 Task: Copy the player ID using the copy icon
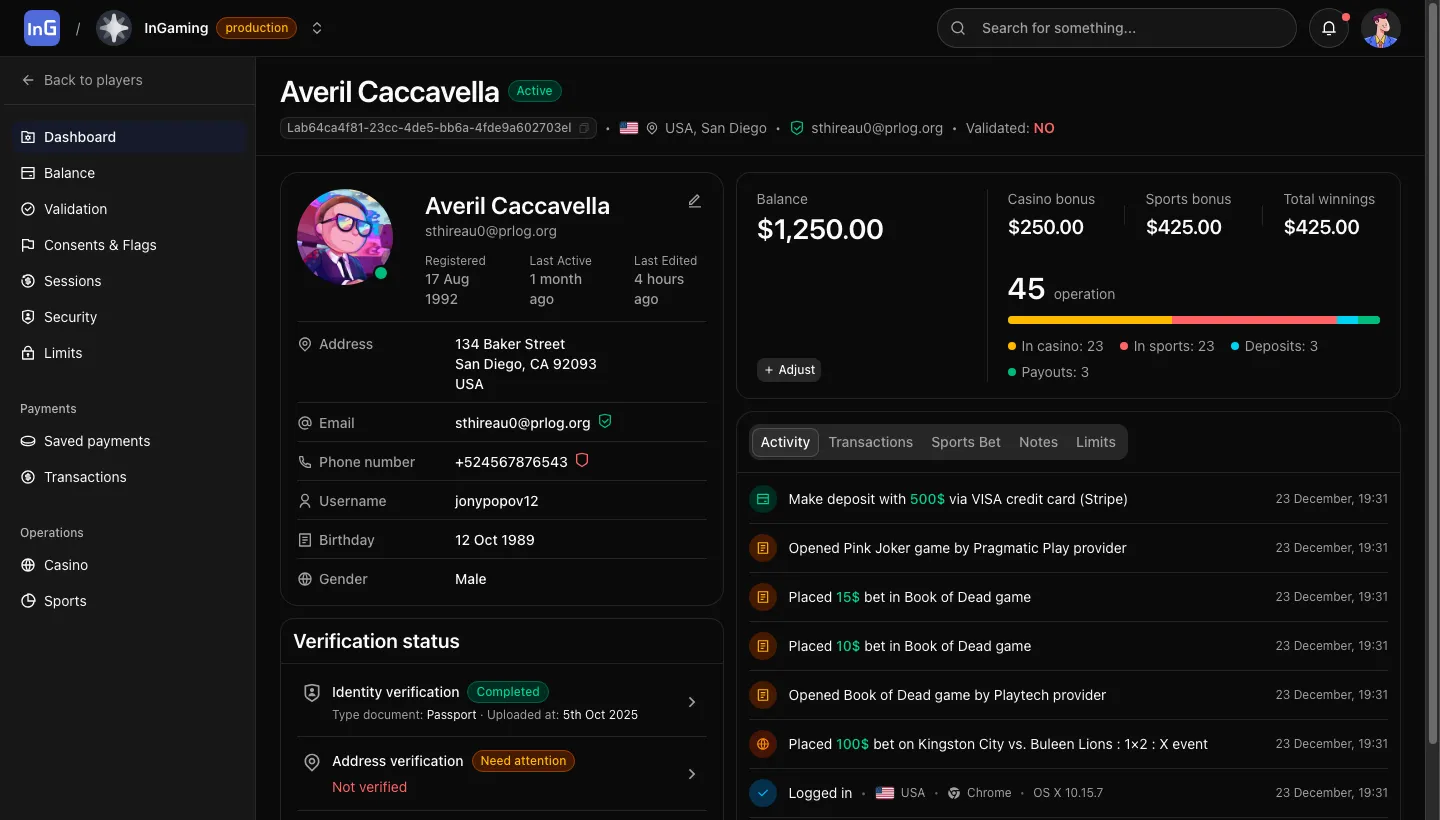click(585, 128)
